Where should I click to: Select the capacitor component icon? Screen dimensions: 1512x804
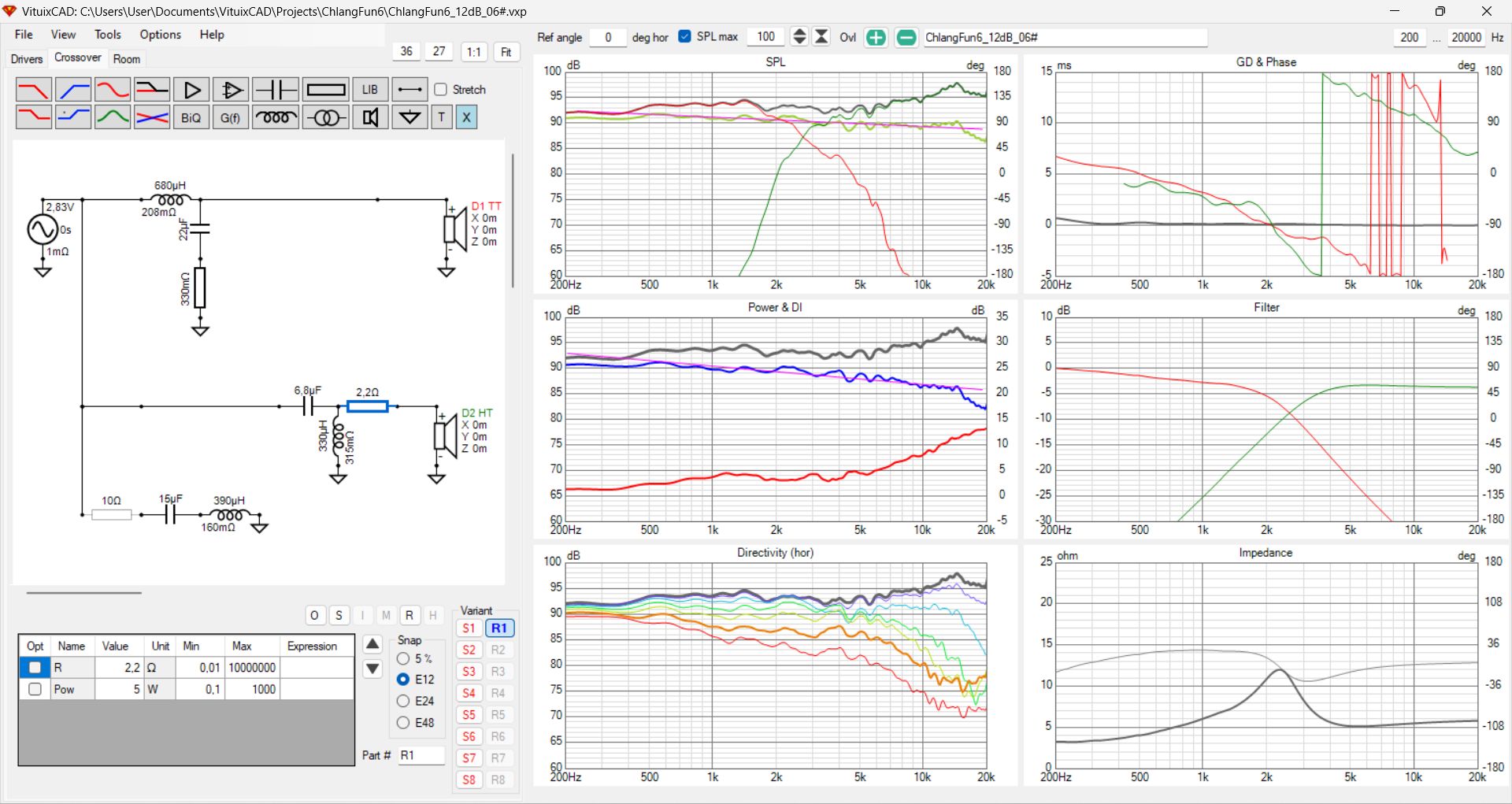point(276,90)
